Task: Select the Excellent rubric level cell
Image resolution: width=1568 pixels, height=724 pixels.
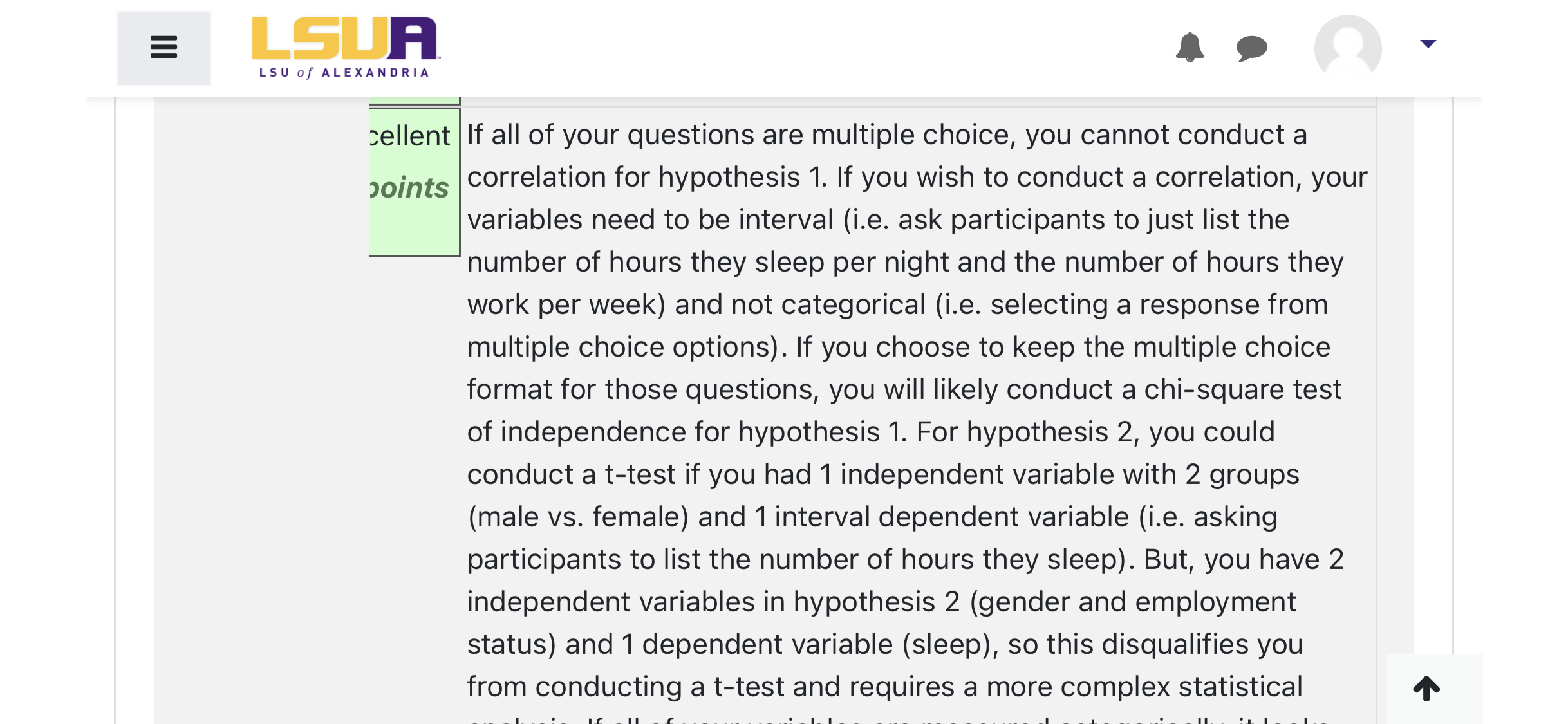Action: pos(415,183)
